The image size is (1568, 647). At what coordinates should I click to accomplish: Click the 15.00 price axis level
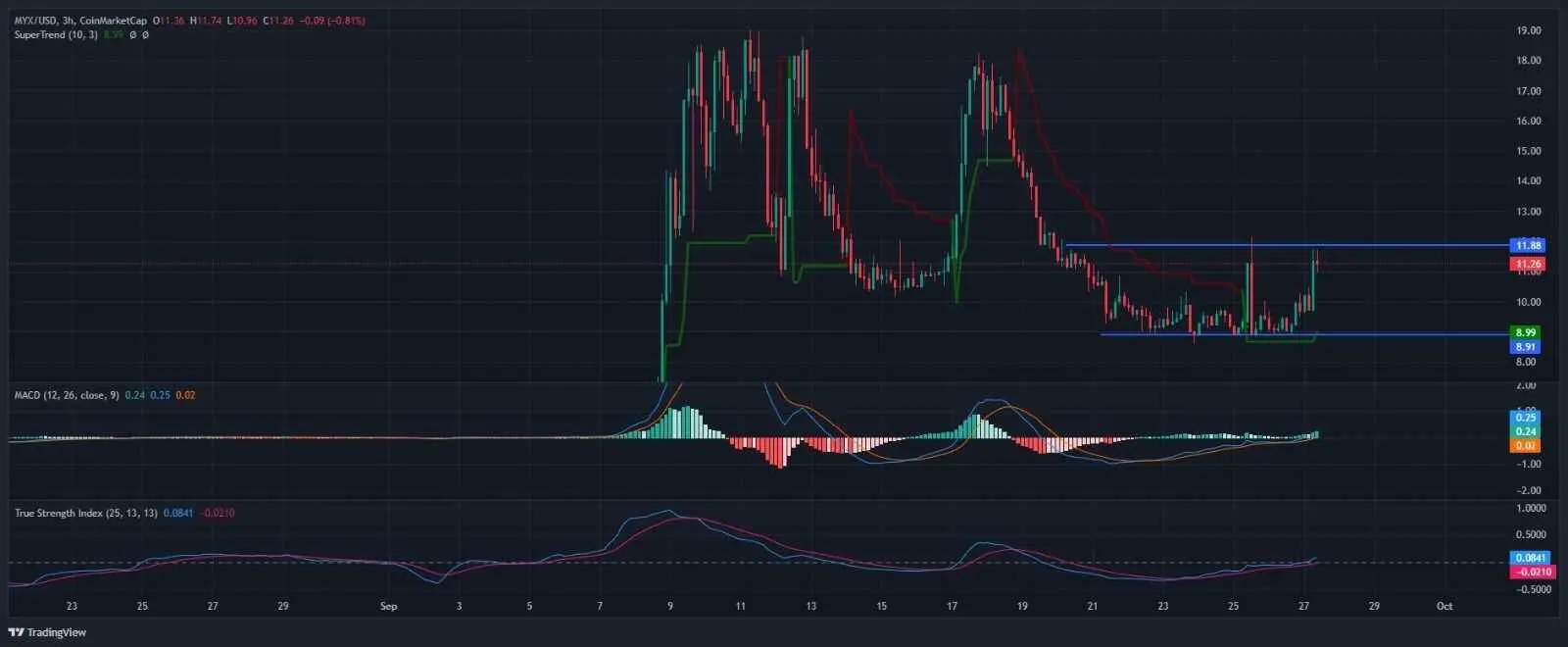pos(1529,151)
